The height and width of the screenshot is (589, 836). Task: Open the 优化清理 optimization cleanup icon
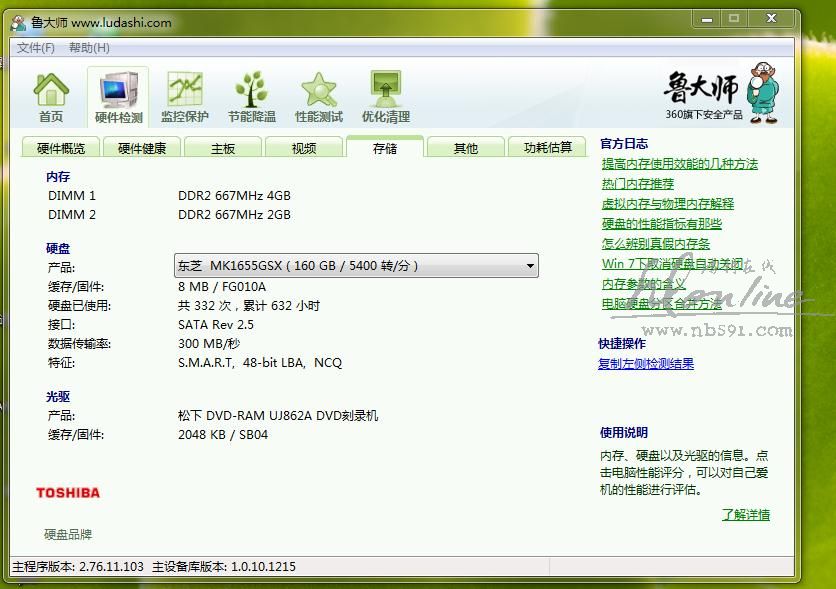coord(386,97)
